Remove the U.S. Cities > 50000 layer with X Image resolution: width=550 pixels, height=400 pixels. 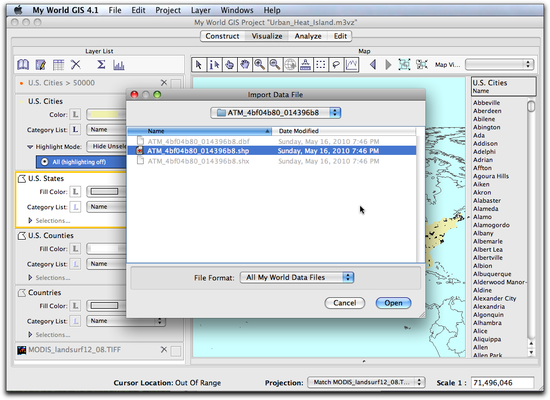pyautogui.click(x=163, y=83)
